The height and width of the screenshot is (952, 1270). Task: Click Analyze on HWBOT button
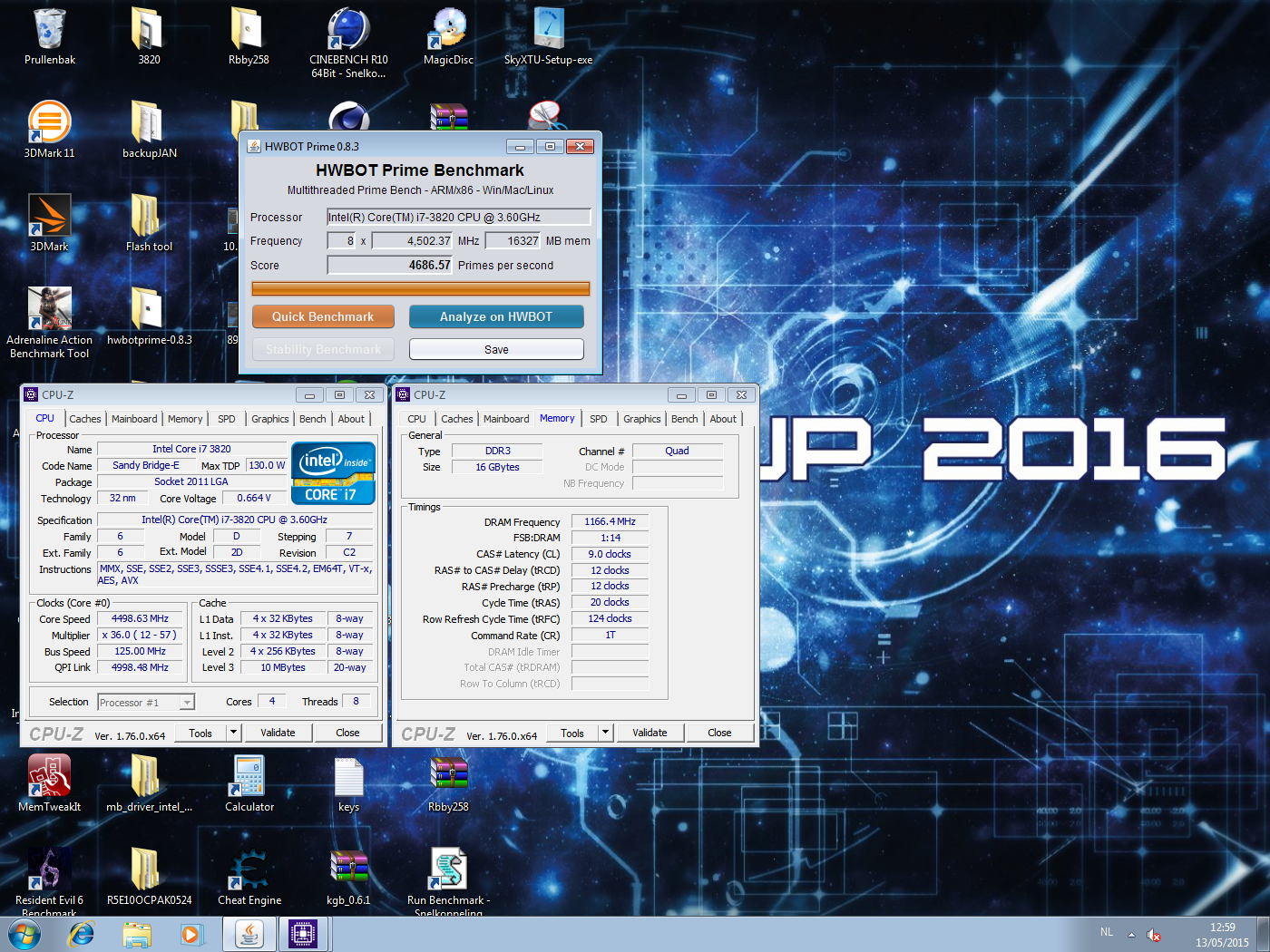(496, 316)
